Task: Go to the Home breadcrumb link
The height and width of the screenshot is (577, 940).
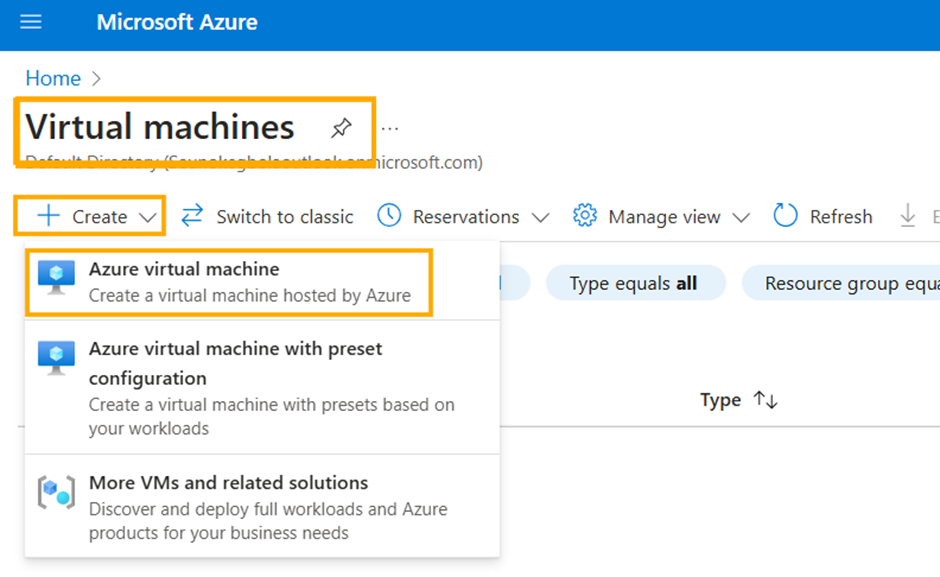Action: click(53, 78)
